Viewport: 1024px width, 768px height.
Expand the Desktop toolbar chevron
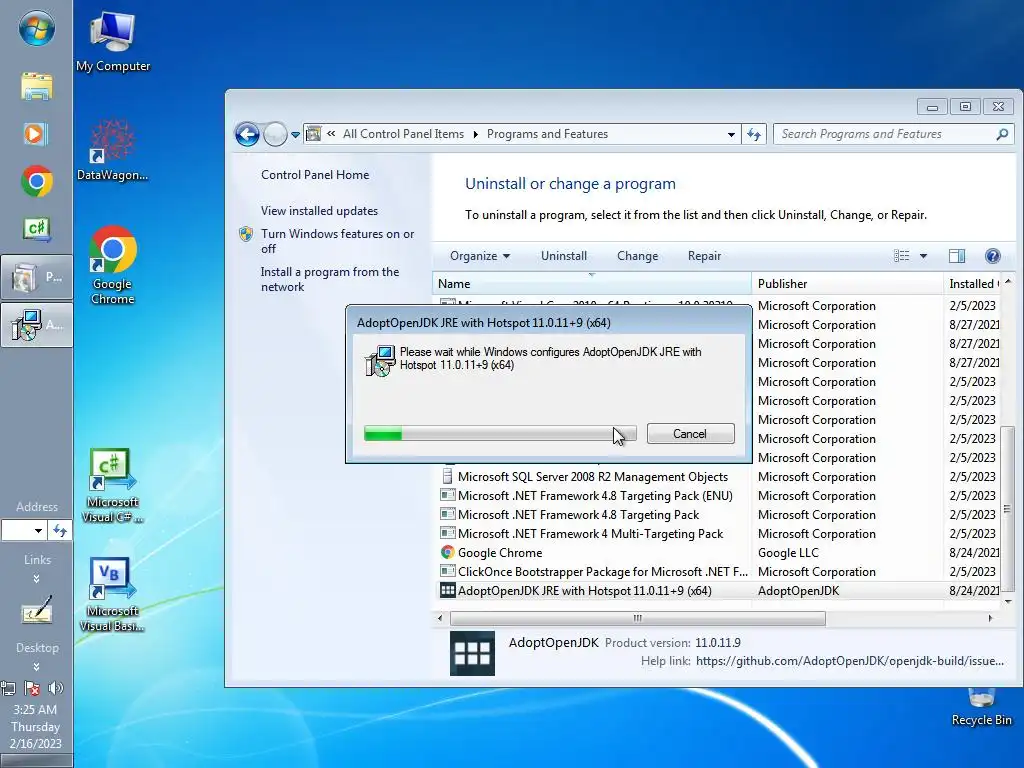click(37, 667)
